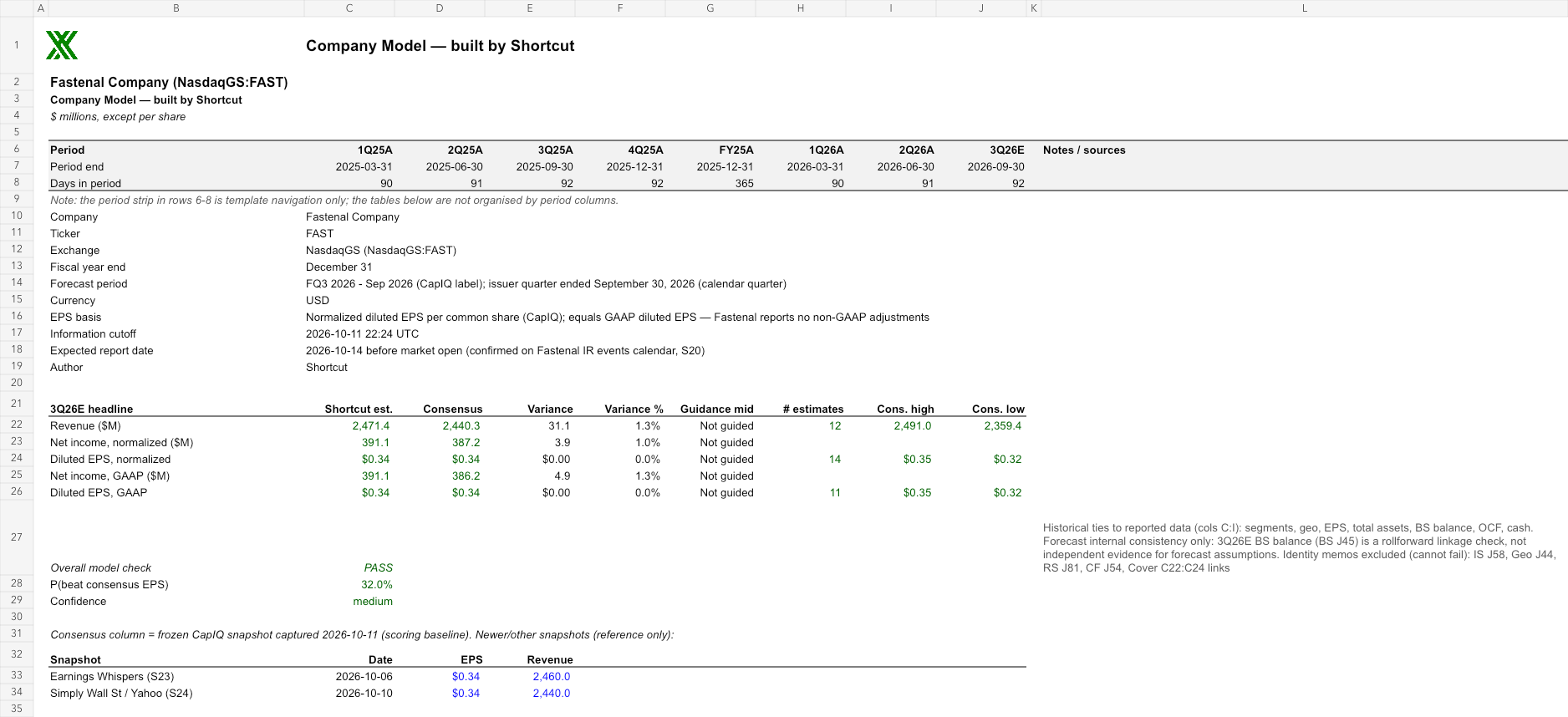Viewport: 1568px width, 717px height.
Task: Select the '$ millions, except per share' cell
Action: (x=118, y=117)
